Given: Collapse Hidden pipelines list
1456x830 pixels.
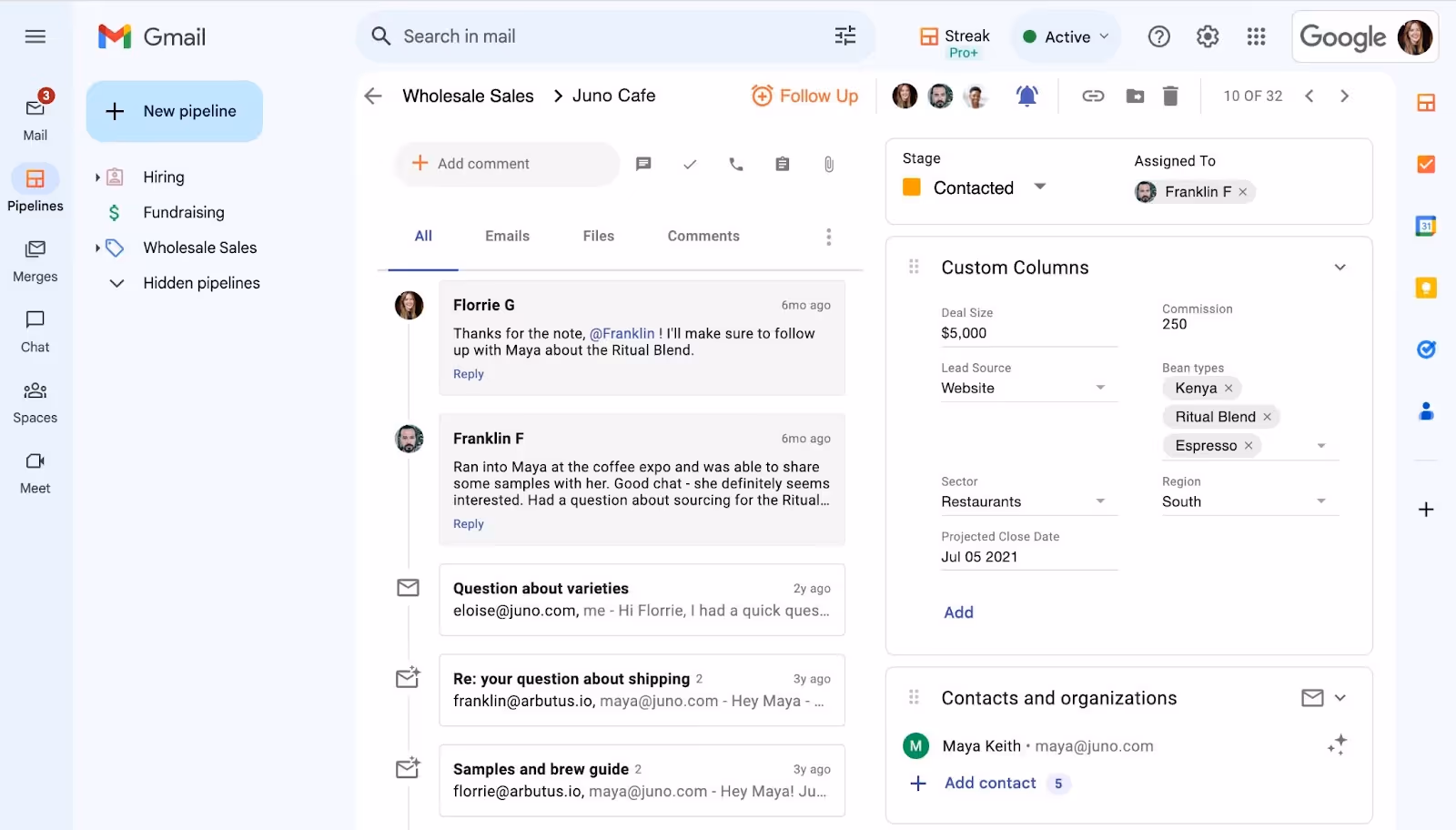Looking at the screenshot, I should [116, 283].
